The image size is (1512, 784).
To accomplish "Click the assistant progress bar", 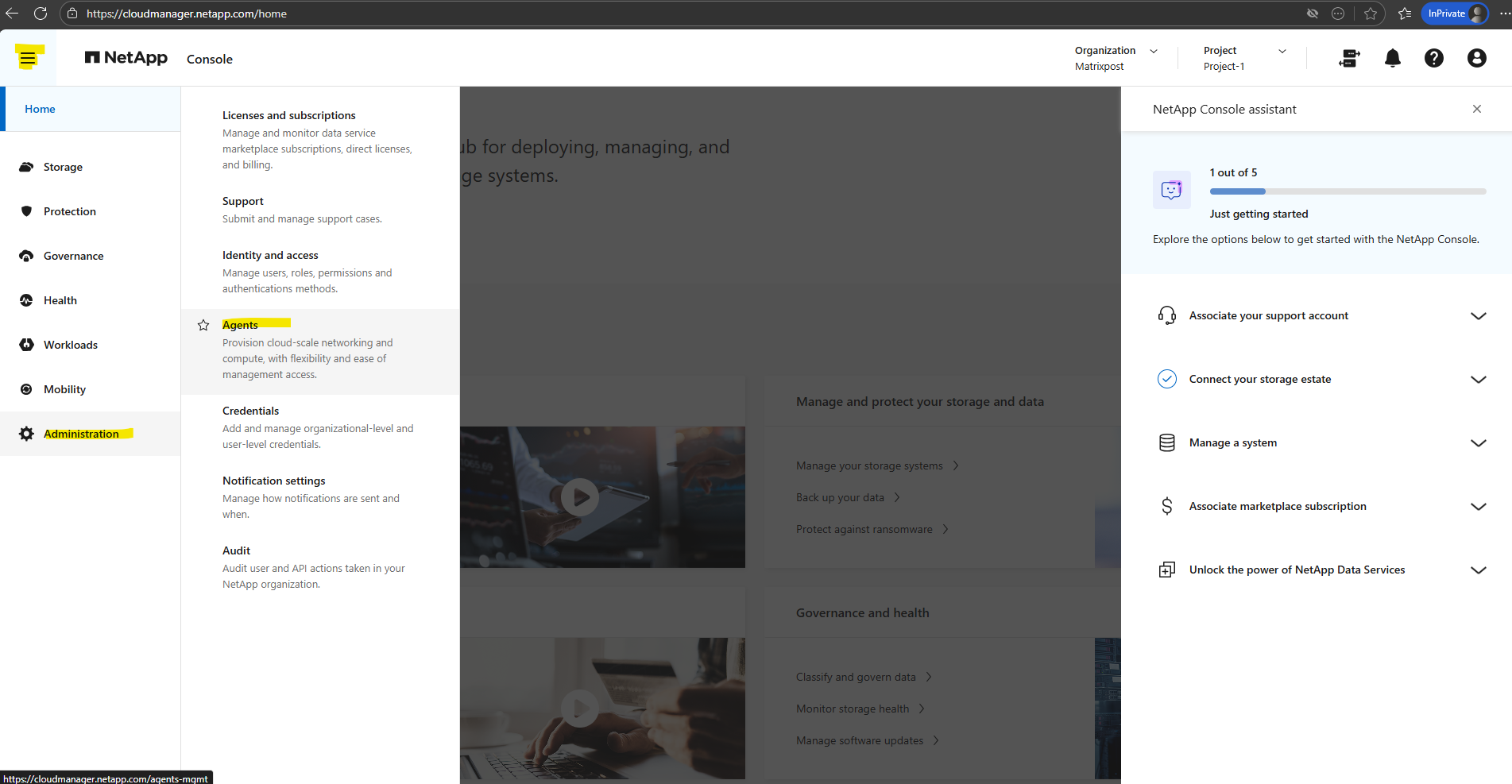I will click(x=1348, y=191).
